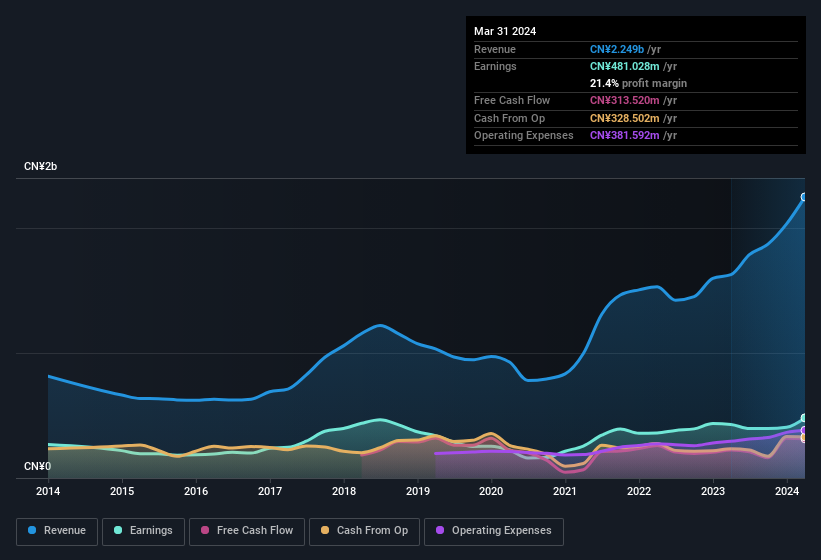821x560 pixels.
Task: Click the 2019 x-axis label
Action: coord(417,491)
